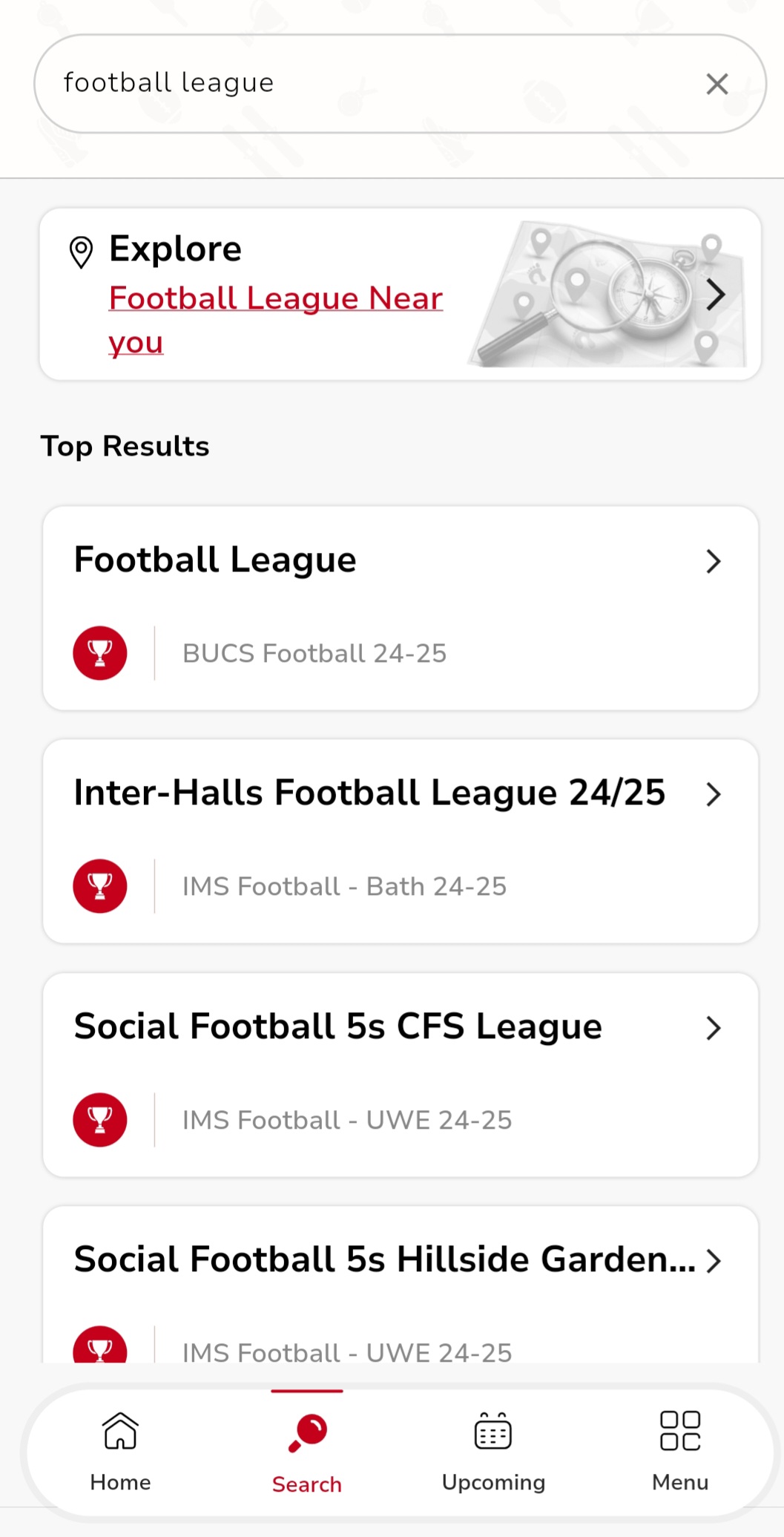Tap the location pin icon beside Explore
The width and height of the screenshot is (784, 1537).
pos(81,252)
